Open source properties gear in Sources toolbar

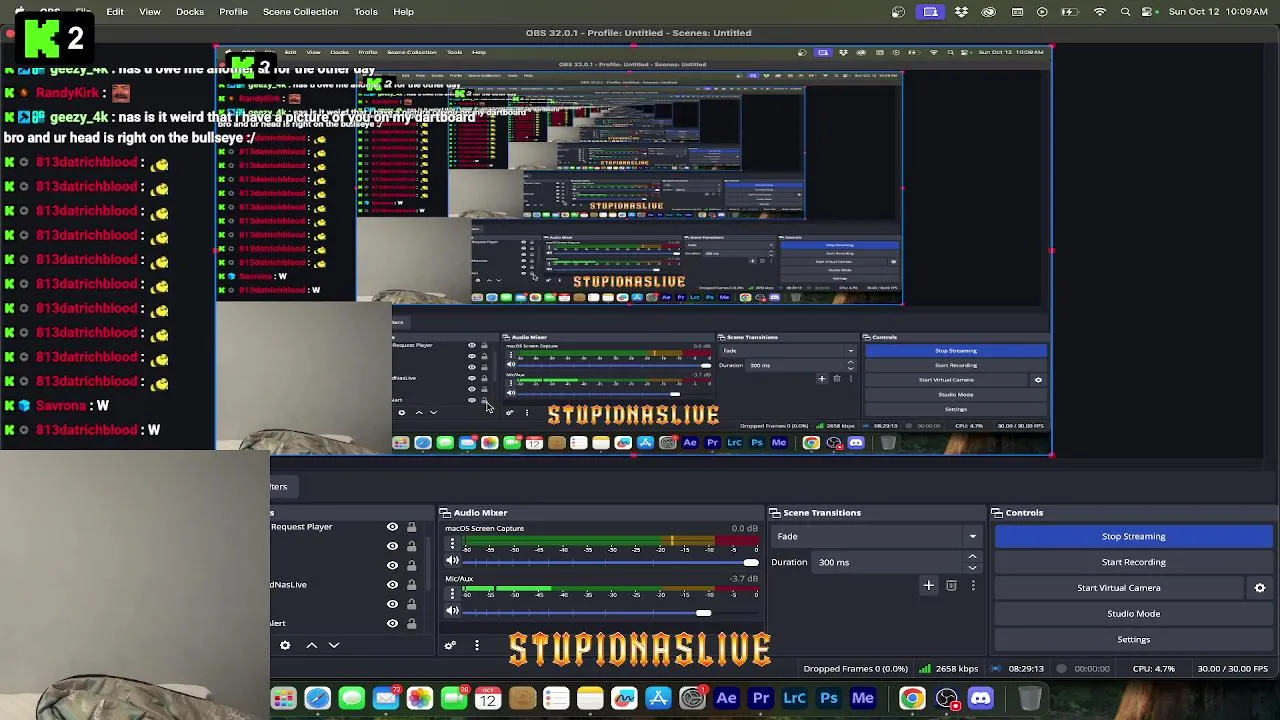(x=285, y=646)
